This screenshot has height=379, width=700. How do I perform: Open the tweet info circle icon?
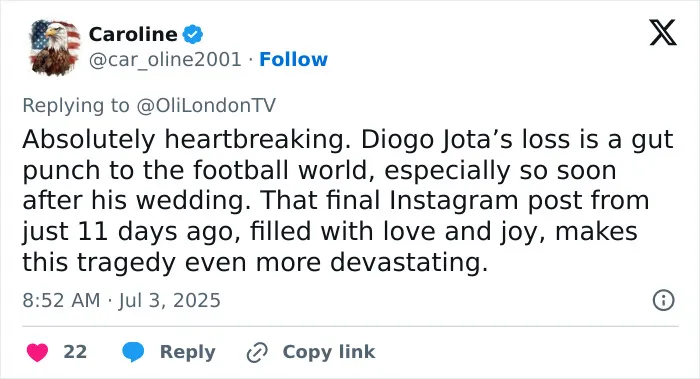663,300
